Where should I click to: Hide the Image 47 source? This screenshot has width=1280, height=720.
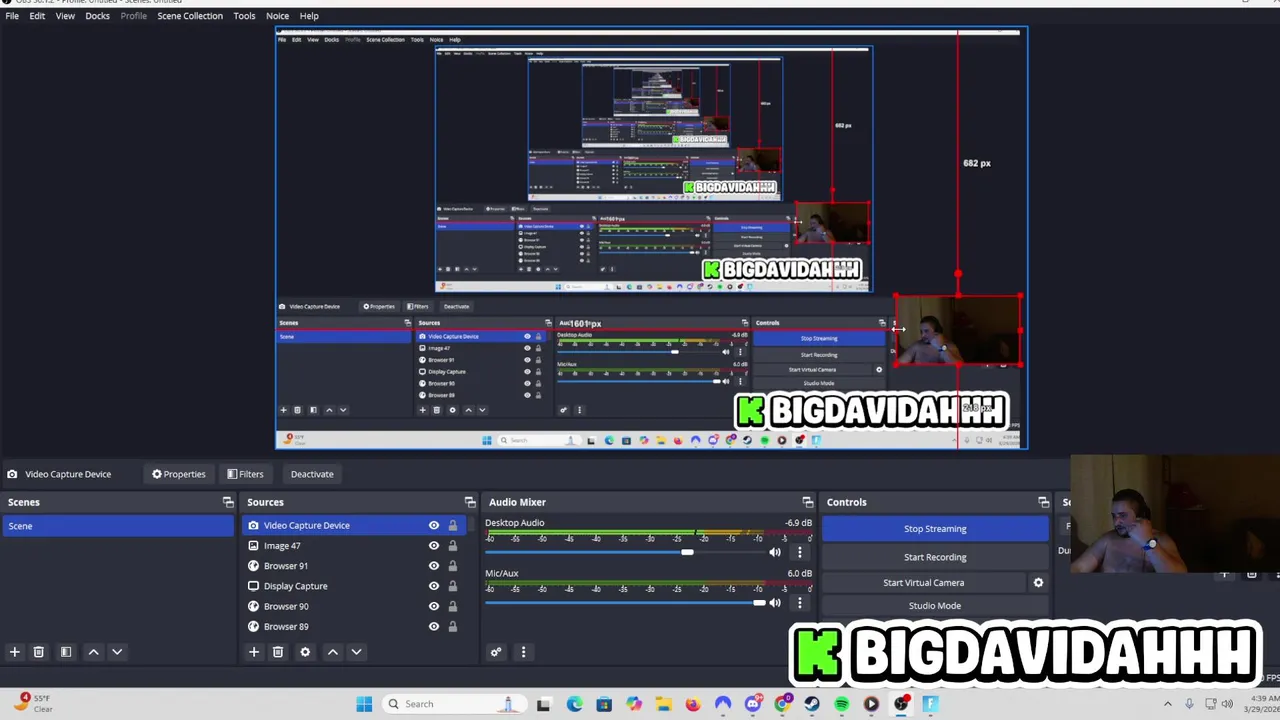pos(434,546)
